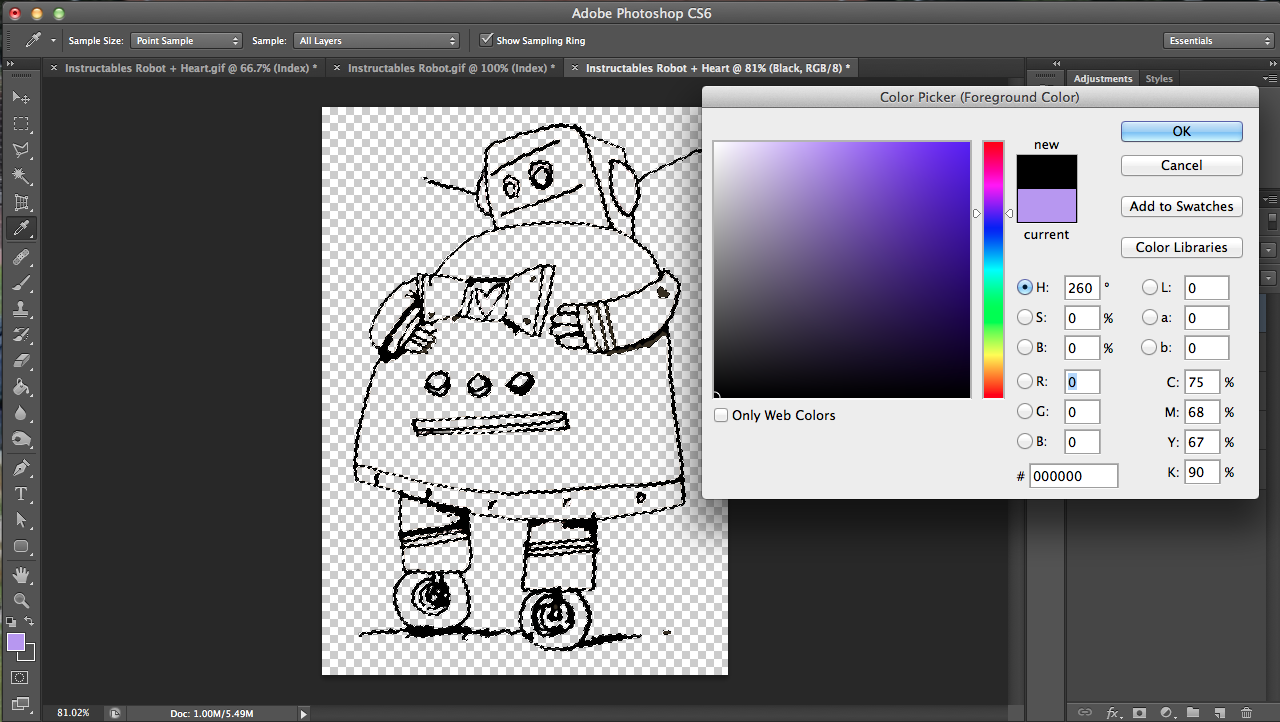
Task: Toggle Quick Mask mode
Action: [x=21, y=678]
